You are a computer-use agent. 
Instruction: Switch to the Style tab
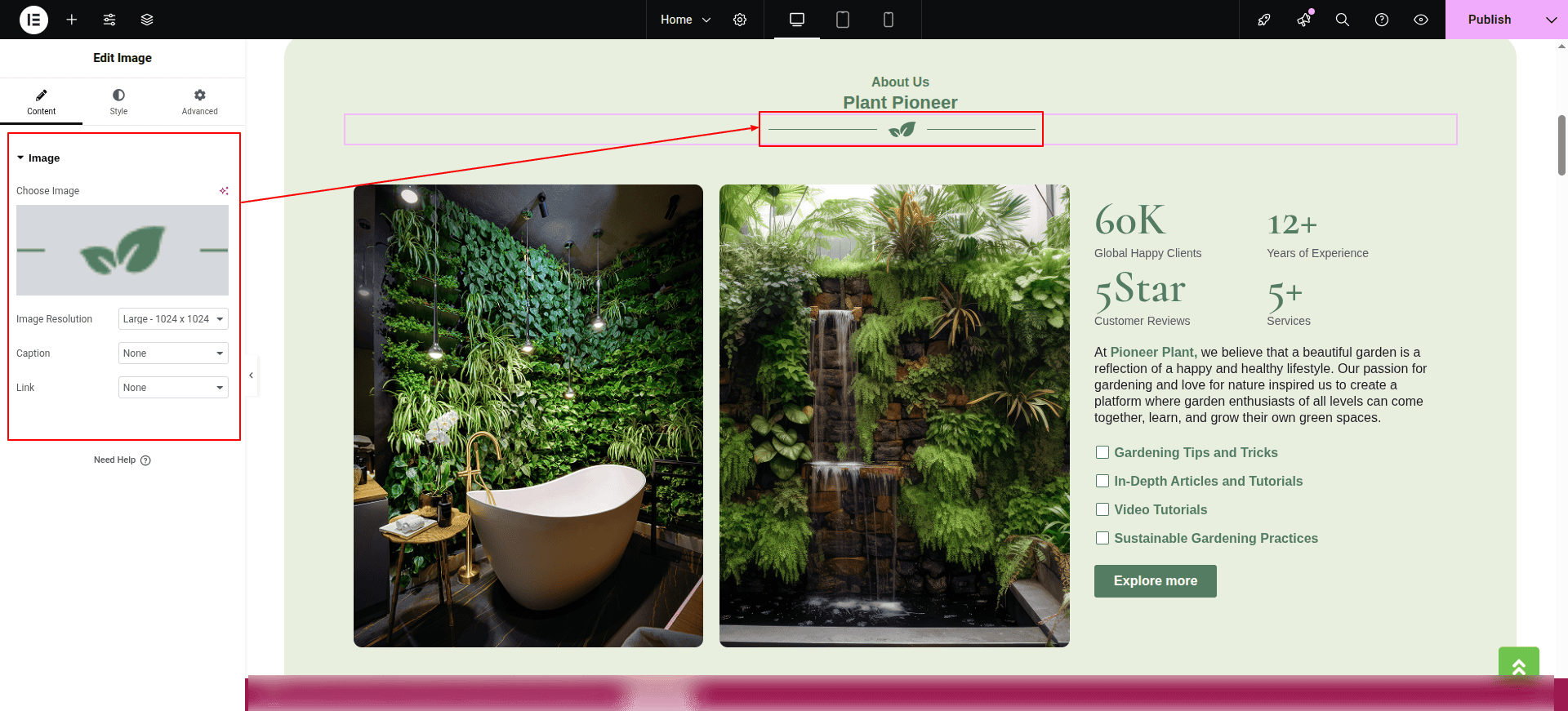[x=118, y=102]
